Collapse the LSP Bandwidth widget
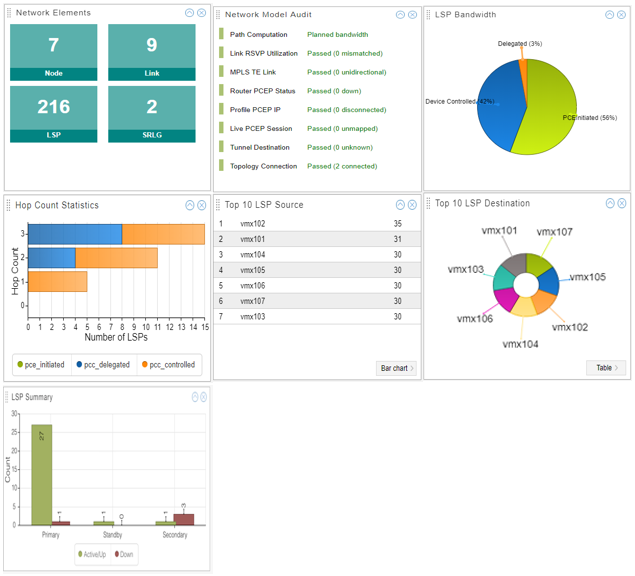The width and height of the screenshot is (635, 576). (610, 14)
